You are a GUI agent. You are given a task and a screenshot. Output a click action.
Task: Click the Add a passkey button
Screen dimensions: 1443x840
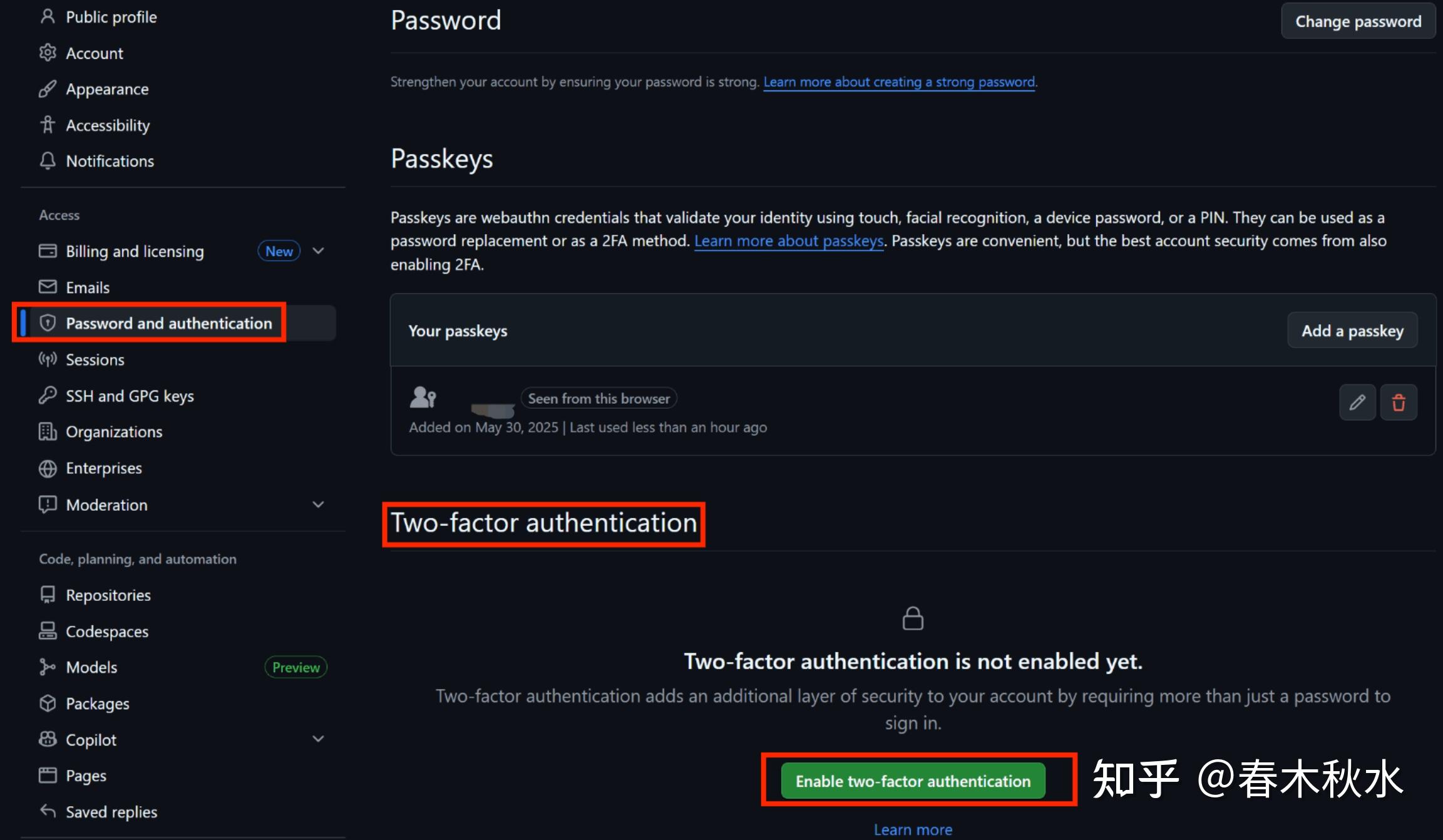(1352, 330)
